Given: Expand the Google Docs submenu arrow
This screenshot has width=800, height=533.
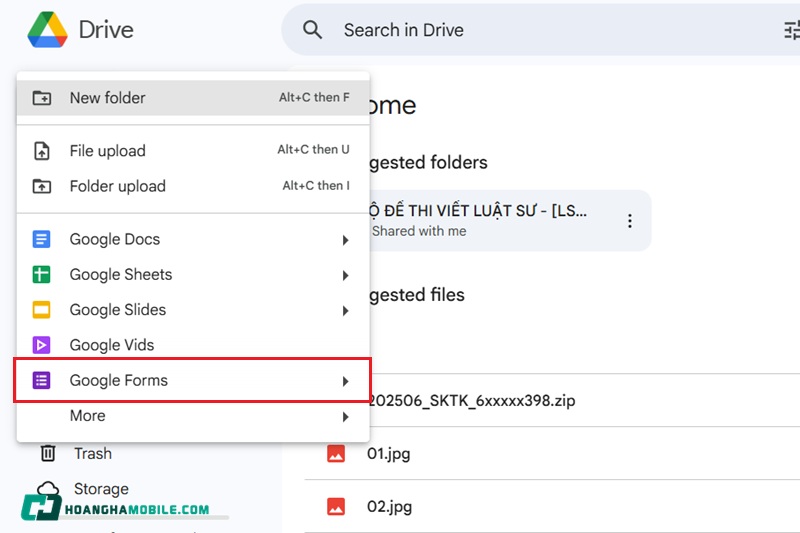Looking at the screenshot, I should tap(345, 240).
